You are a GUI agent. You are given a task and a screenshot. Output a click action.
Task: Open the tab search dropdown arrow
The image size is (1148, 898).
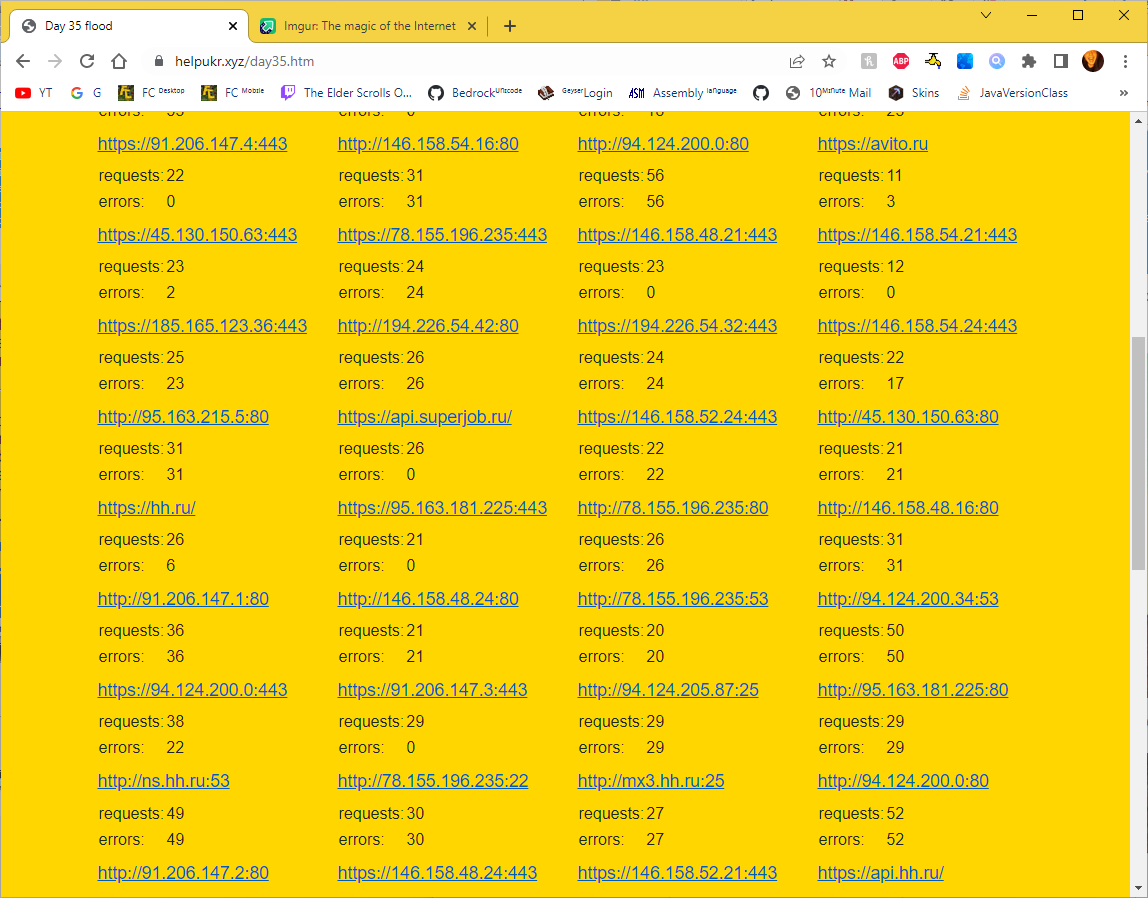(986, 15)
